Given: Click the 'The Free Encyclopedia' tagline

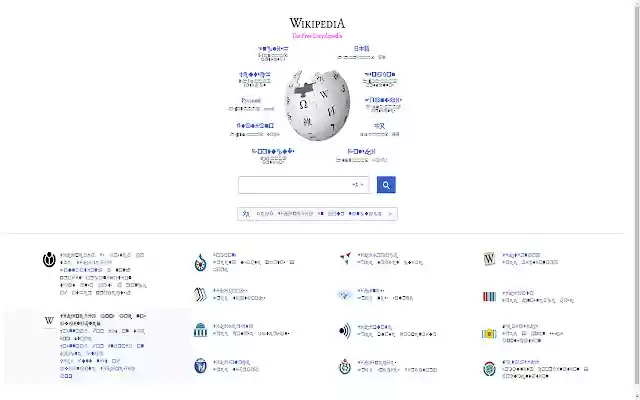Looking at the screenshot, I should [317, 36].
